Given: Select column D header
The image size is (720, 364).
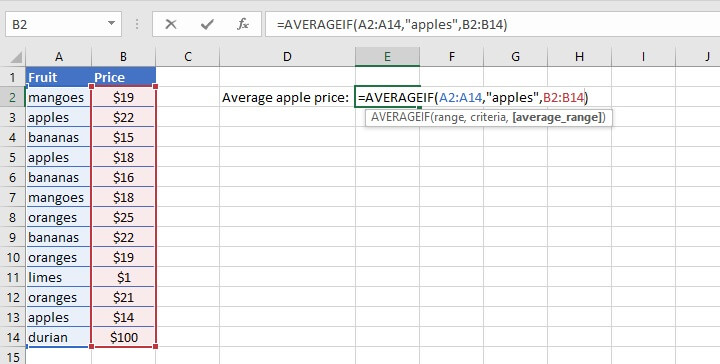Looking at the screenshot, I should click(x=287, y=56).
